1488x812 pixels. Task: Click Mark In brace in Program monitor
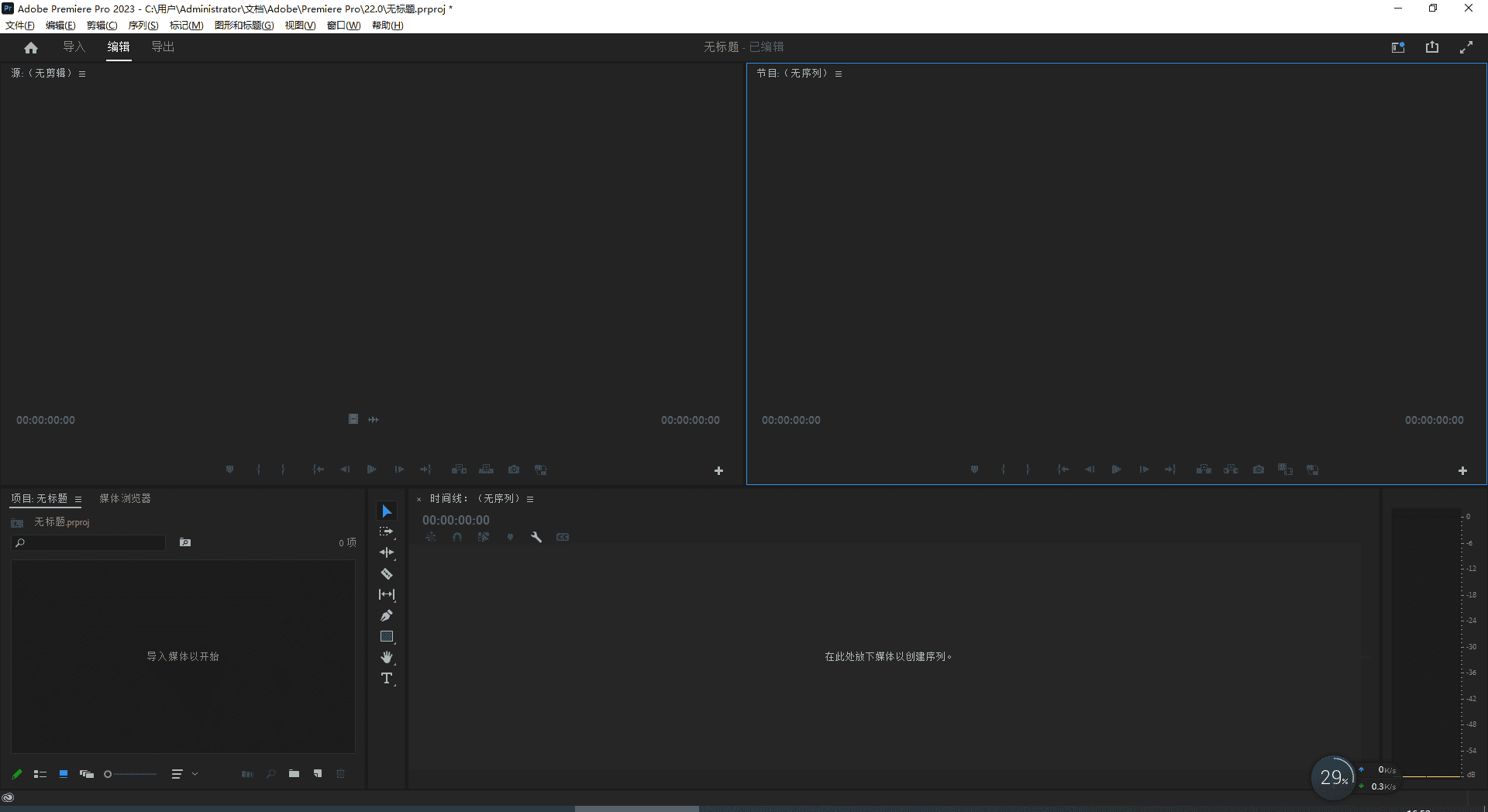pos(1004,470)
